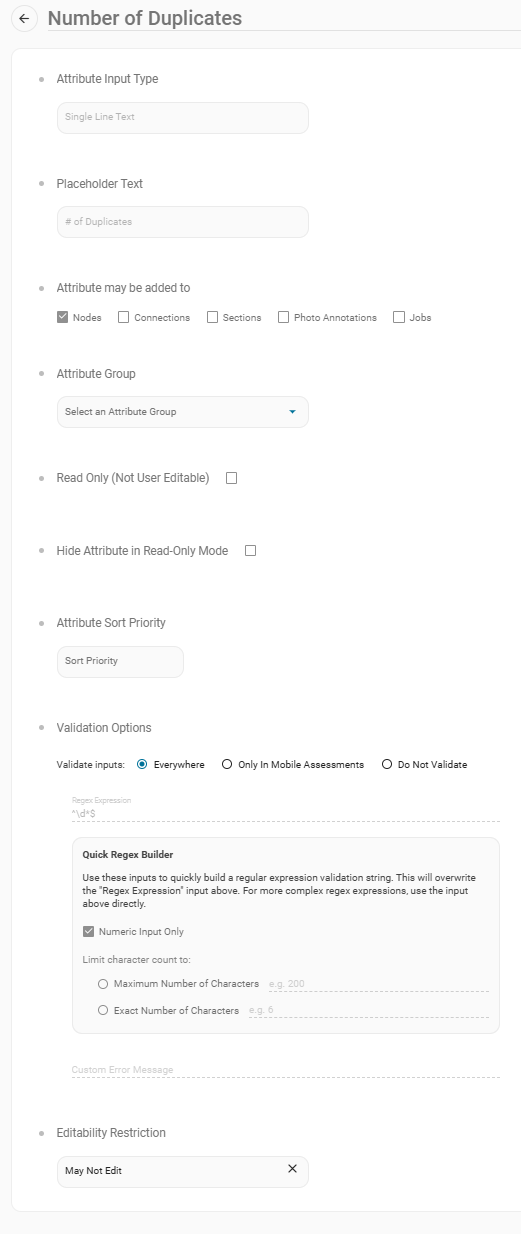This screenshot has width=521, height=1234.
Task: Toggle Read Only (Not User Editable) checkbox
Action: click(x=231, y=478)
